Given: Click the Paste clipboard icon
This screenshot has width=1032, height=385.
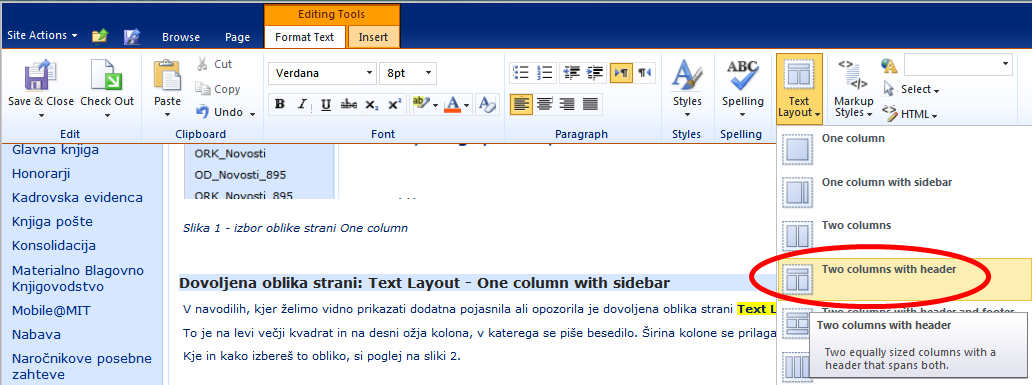Looking at the screenshot, I should click(167, 75).
